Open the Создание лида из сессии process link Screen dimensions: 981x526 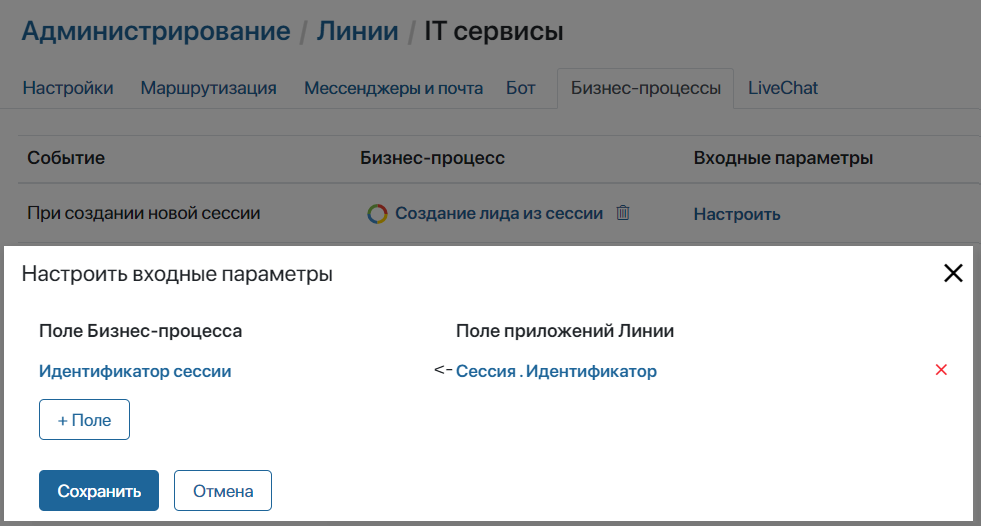499,213
